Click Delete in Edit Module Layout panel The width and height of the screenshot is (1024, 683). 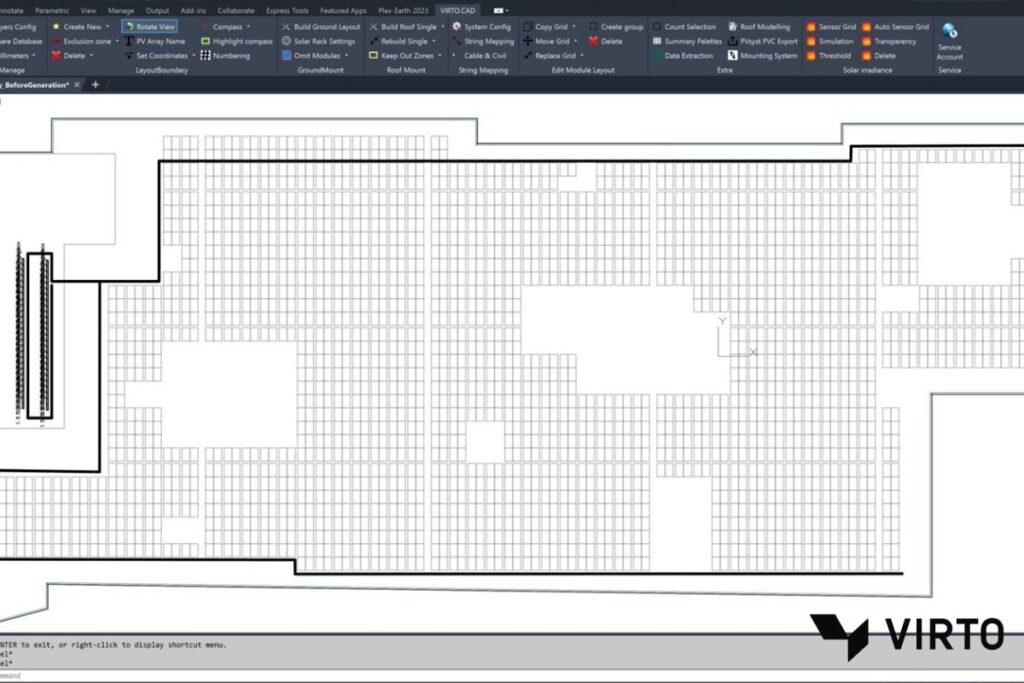(605, 41)
